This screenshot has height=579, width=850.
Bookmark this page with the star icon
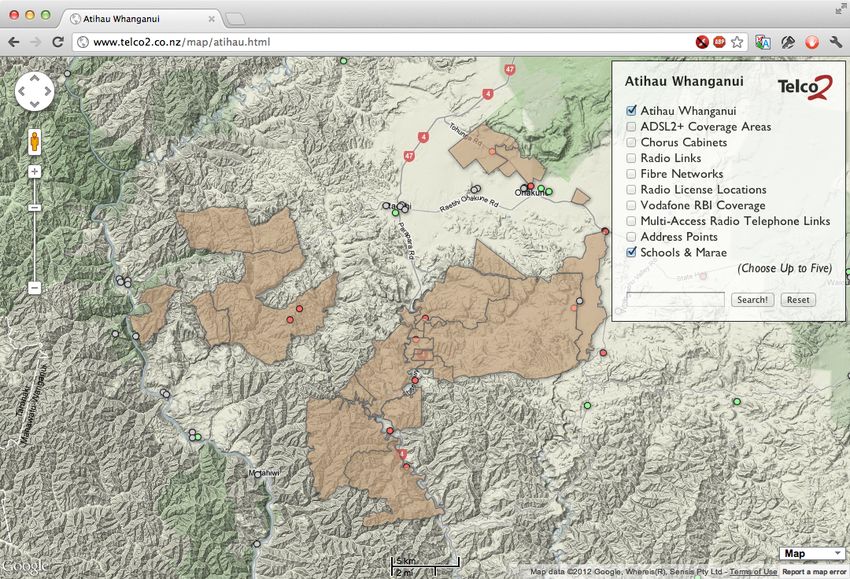click(737, 42)
